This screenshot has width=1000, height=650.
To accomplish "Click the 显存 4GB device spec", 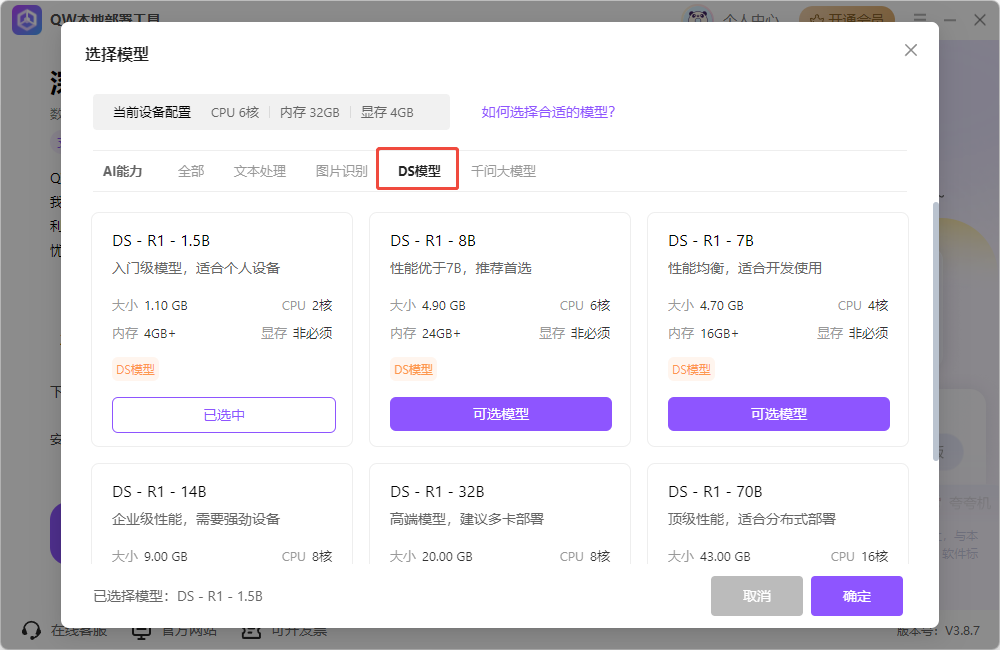I will 387,112.
